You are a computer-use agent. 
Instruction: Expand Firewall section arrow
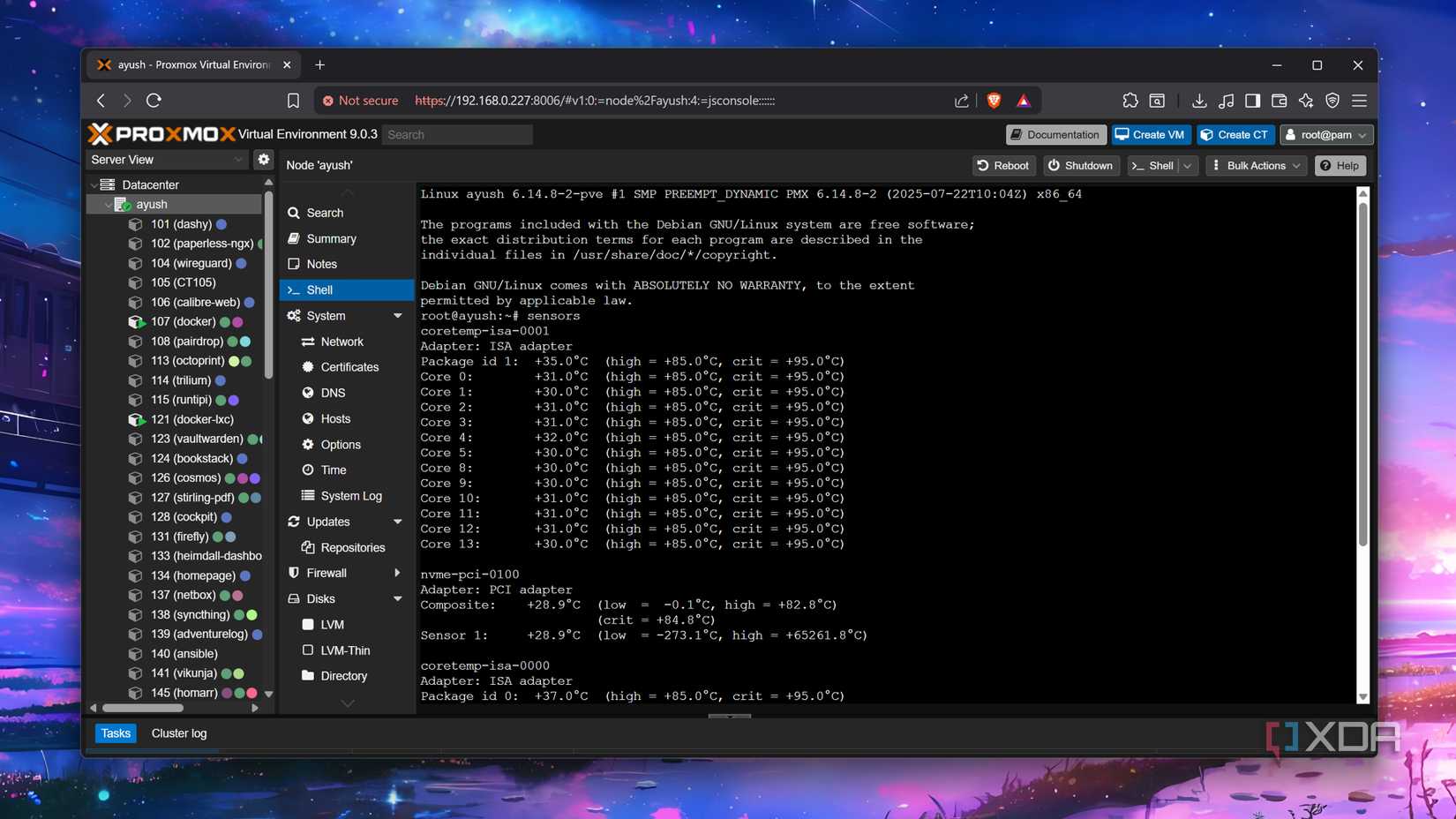click(397, 573)
